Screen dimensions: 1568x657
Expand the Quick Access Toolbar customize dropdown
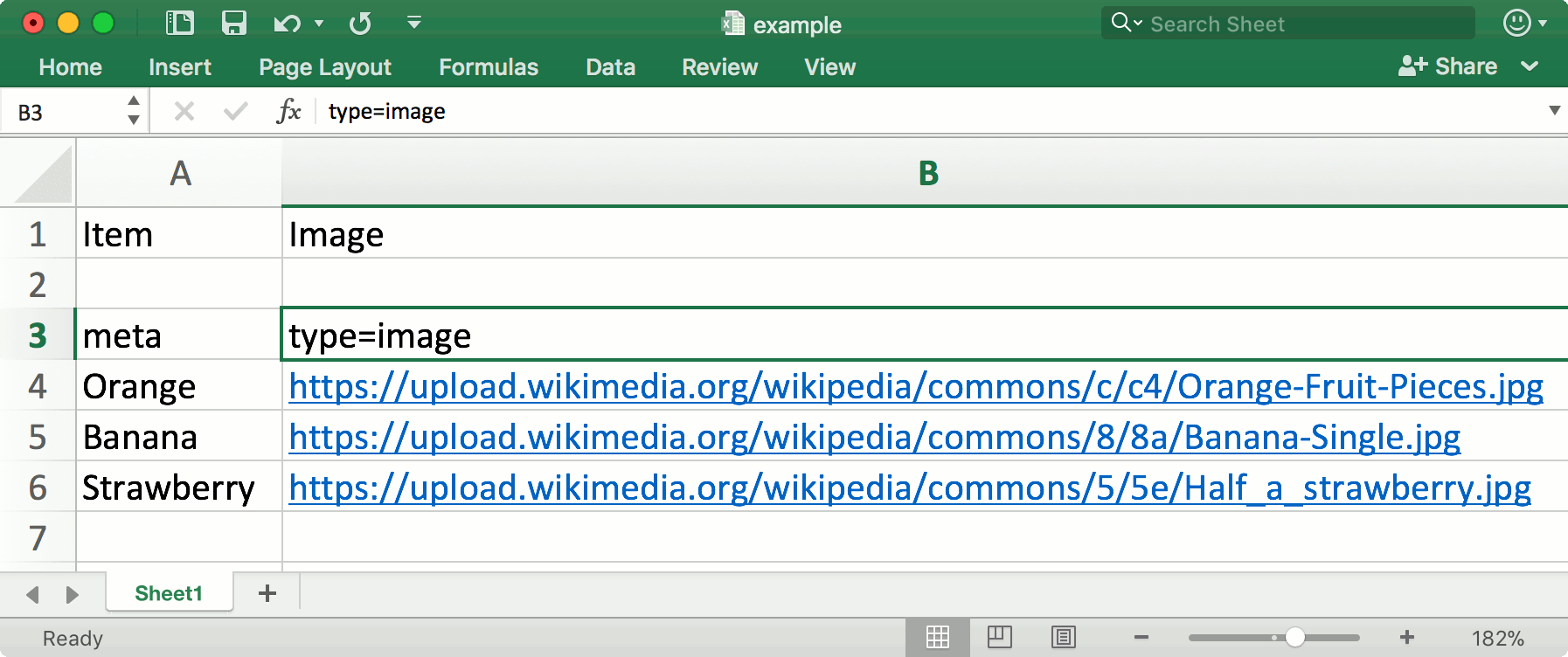point(414,23)
